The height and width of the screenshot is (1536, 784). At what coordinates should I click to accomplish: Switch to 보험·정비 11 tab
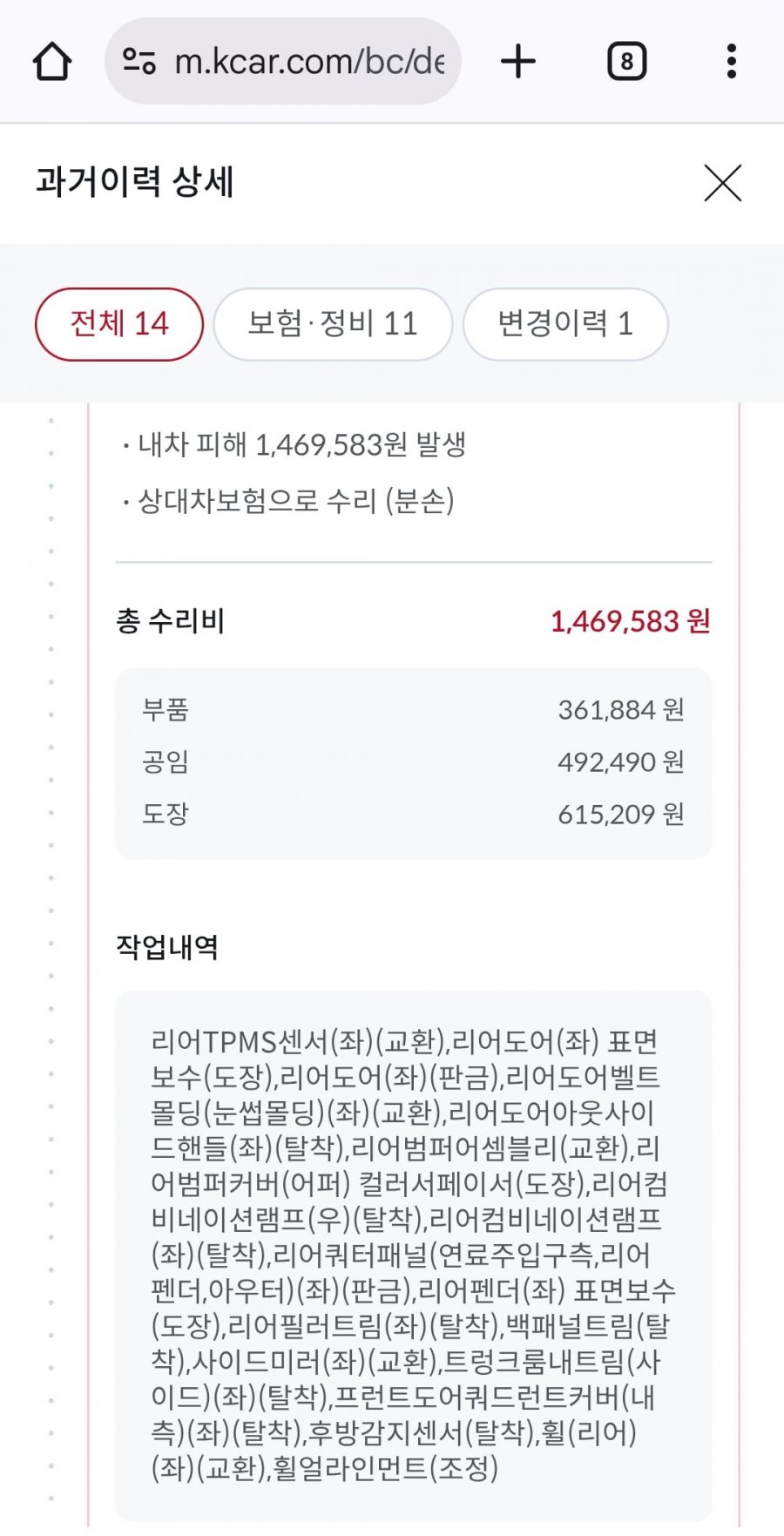[x=333, y=324]
